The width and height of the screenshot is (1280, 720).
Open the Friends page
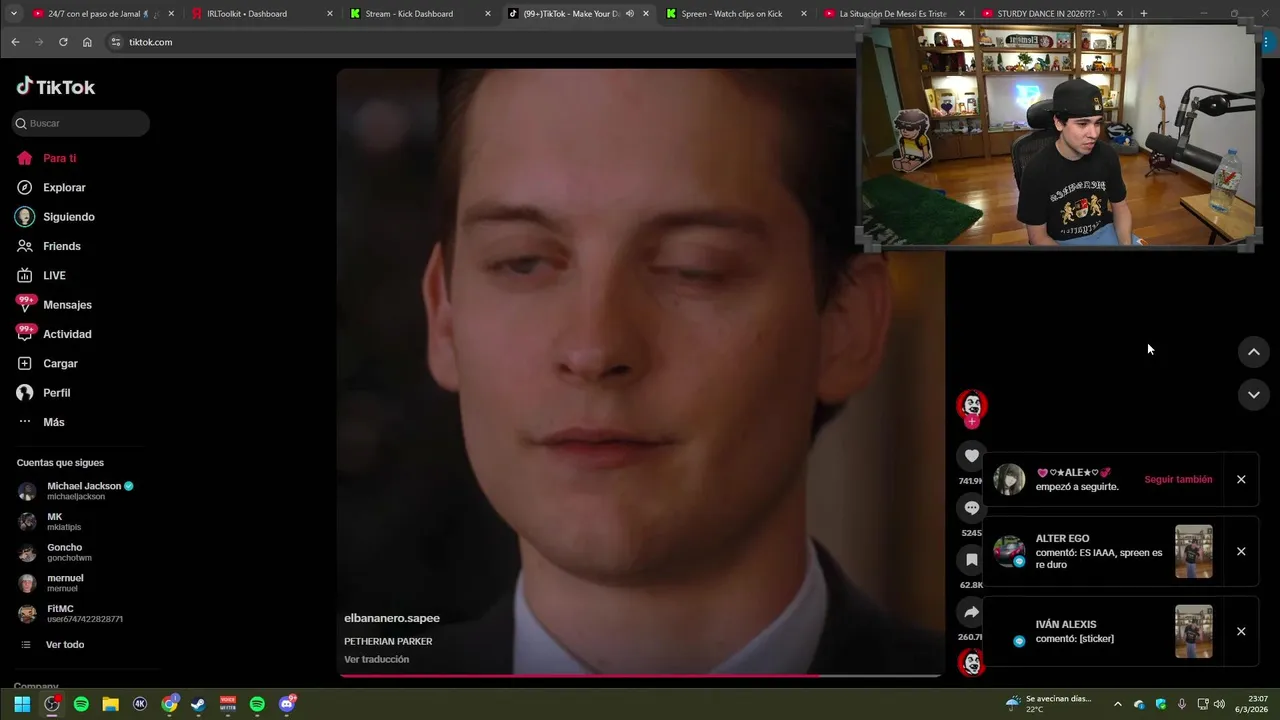(49, 246)
